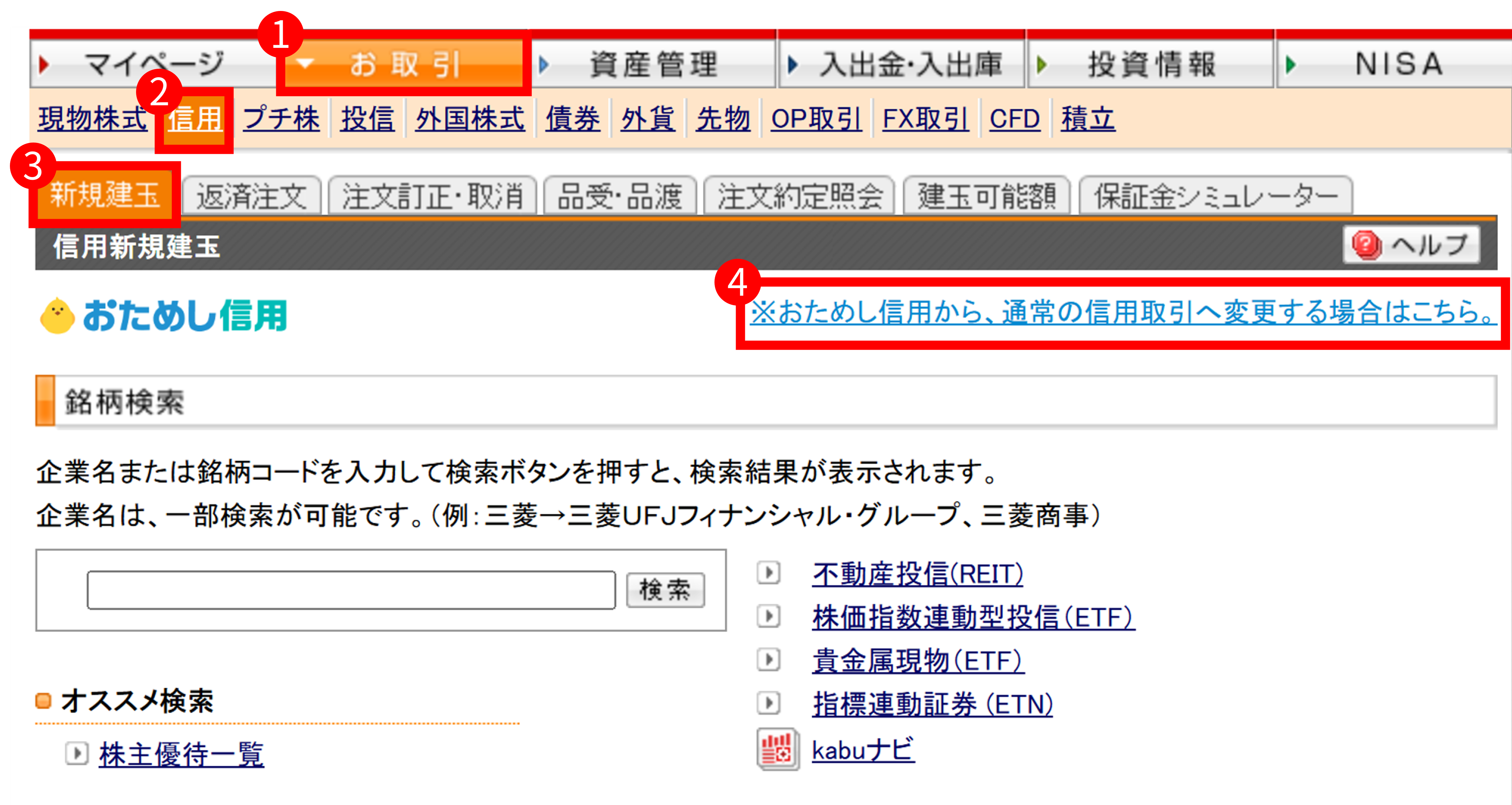
Task: Click the kabuナビ icon
Action: [778, 749]
